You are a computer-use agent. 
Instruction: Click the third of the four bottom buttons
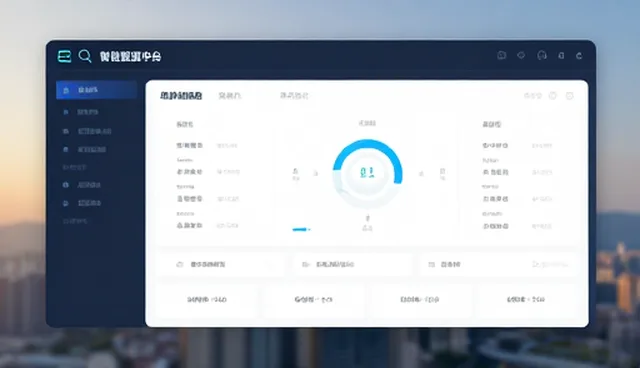tap(420, 300)
